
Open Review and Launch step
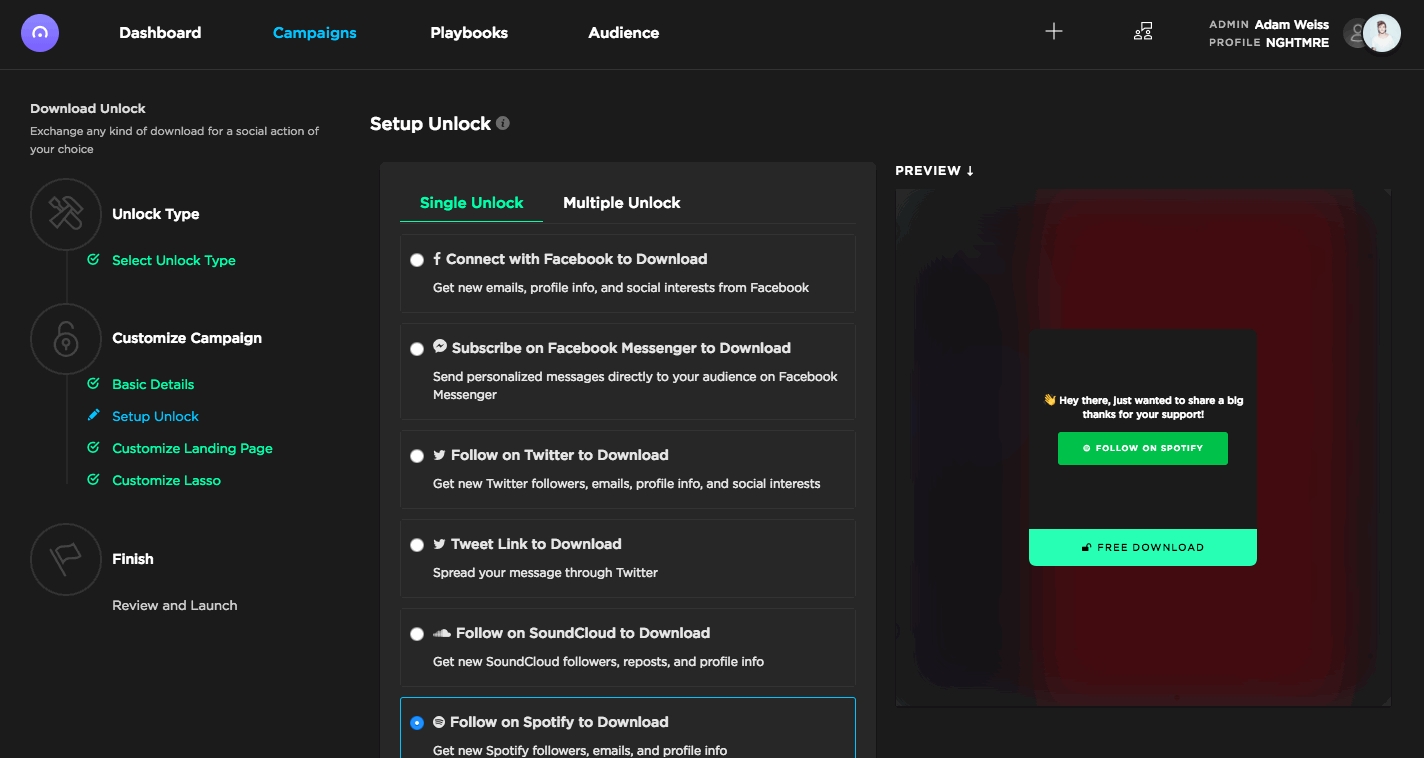175,605
